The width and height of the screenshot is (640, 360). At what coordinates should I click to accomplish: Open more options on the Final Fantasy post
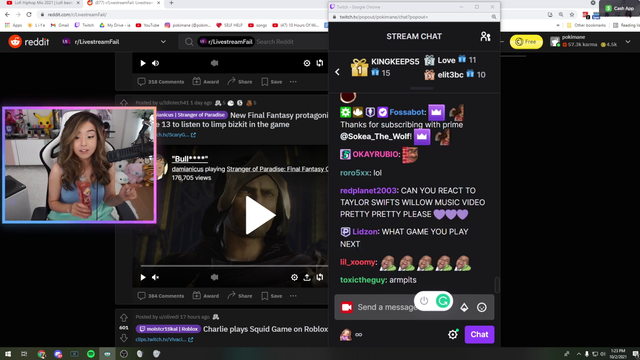(293, 296)
